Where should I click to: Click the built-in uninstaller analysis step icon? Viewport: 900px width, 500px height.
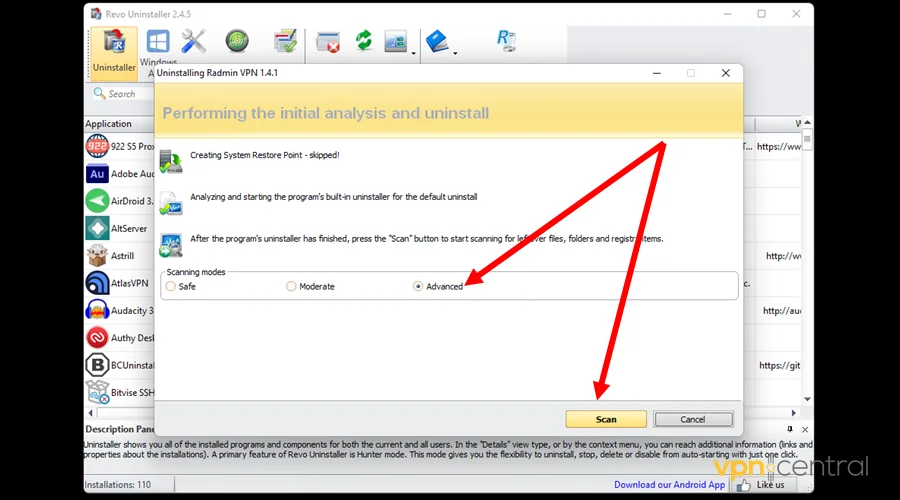point(170,204)
